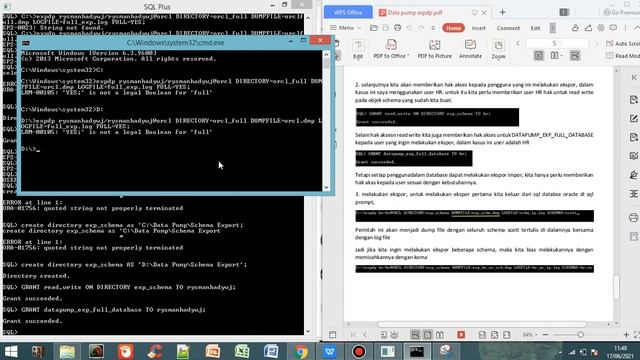Open the Edit ribbon tab
The image size is (640, 360).
pos(535,28)
